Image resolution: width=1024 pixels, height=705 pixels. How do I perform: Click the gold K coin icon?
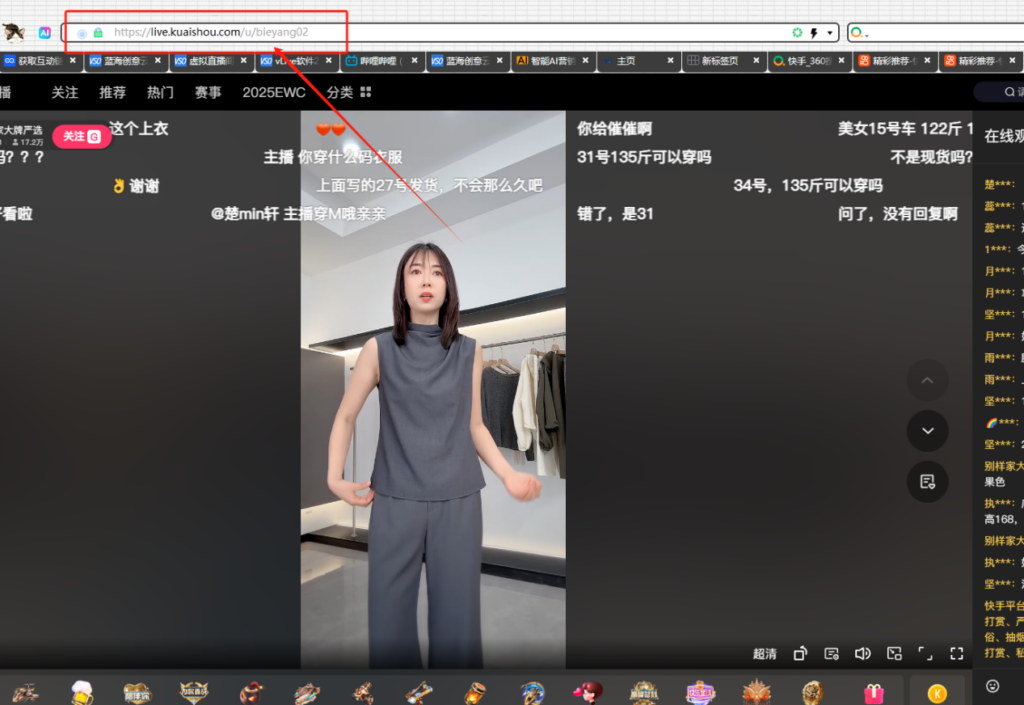click(937, 692)
